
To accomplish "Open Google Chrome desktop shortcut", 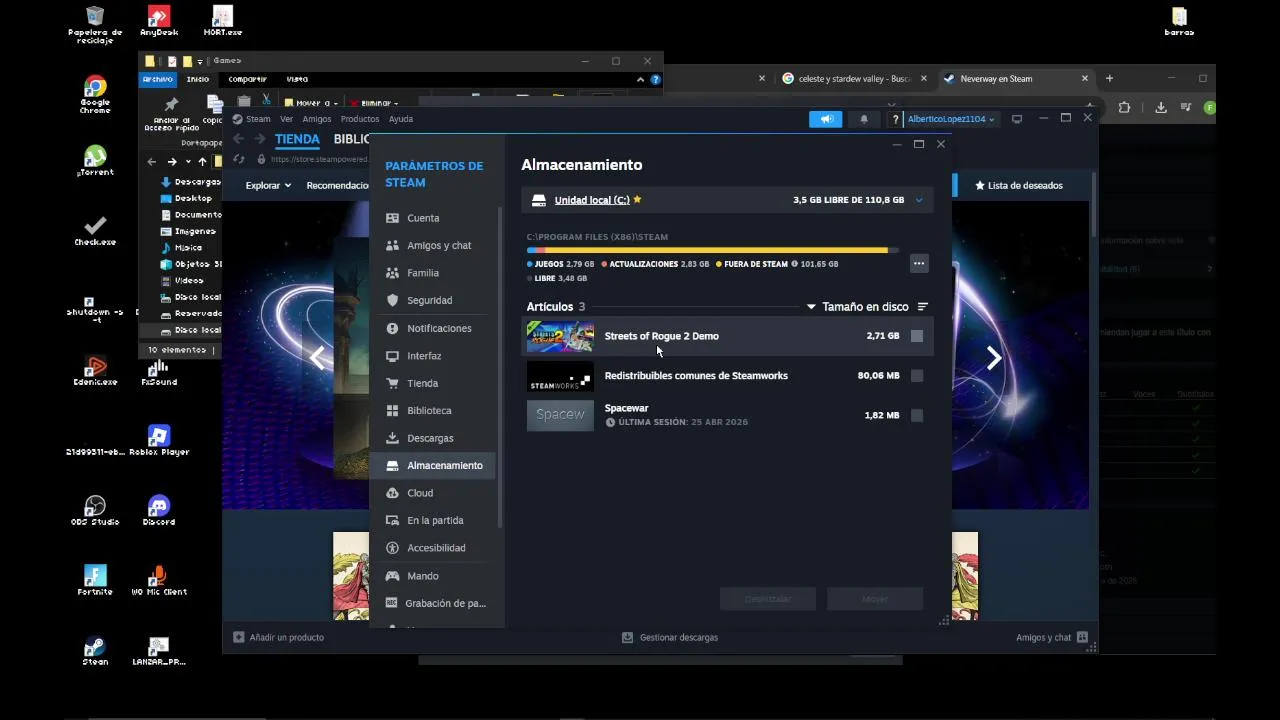I will pyautogui.click(x=95, y=95).
